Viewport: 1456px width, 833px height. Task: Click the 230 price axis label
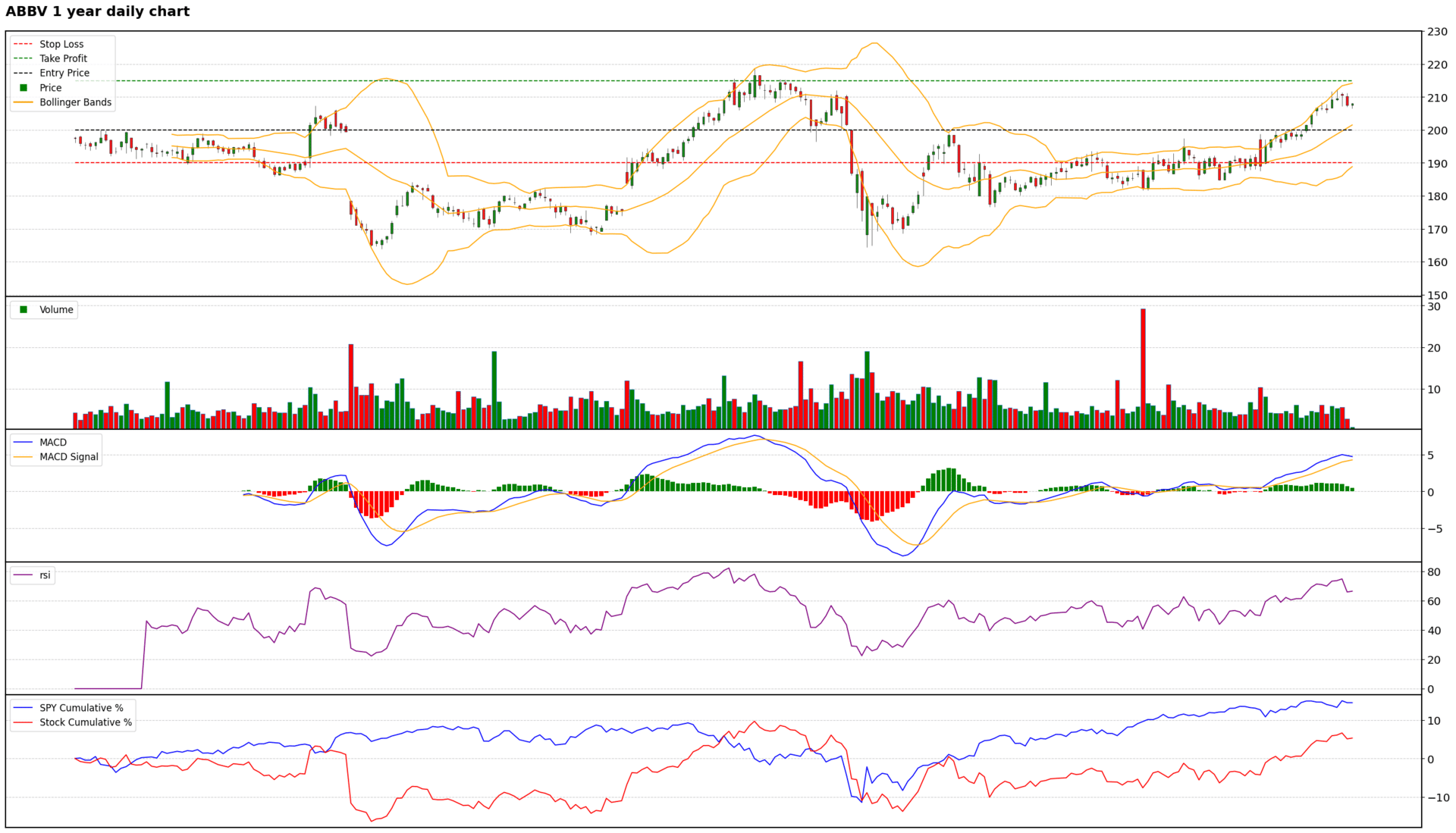click(x=1437, y=32)
